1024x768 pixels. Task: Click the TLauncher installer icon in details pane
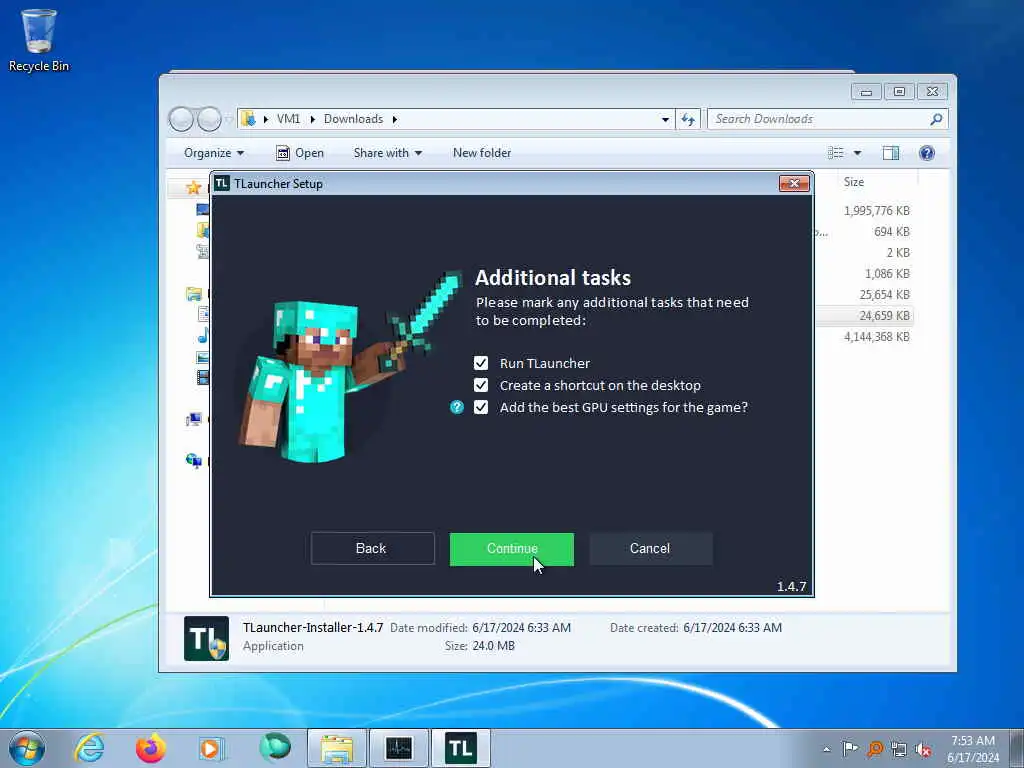pyautogui.click(x=206, y=638)
